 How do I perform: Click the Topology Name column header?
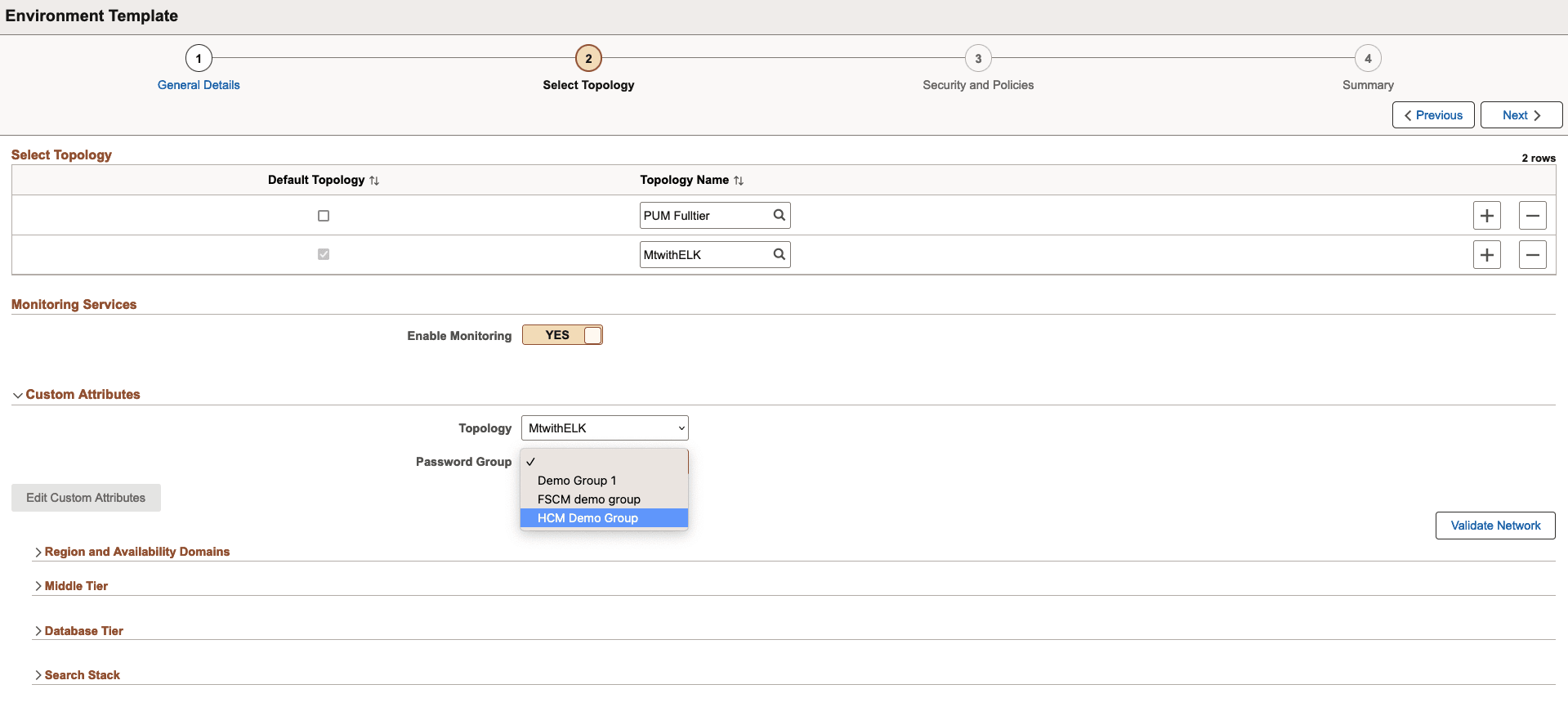(684, 180)
